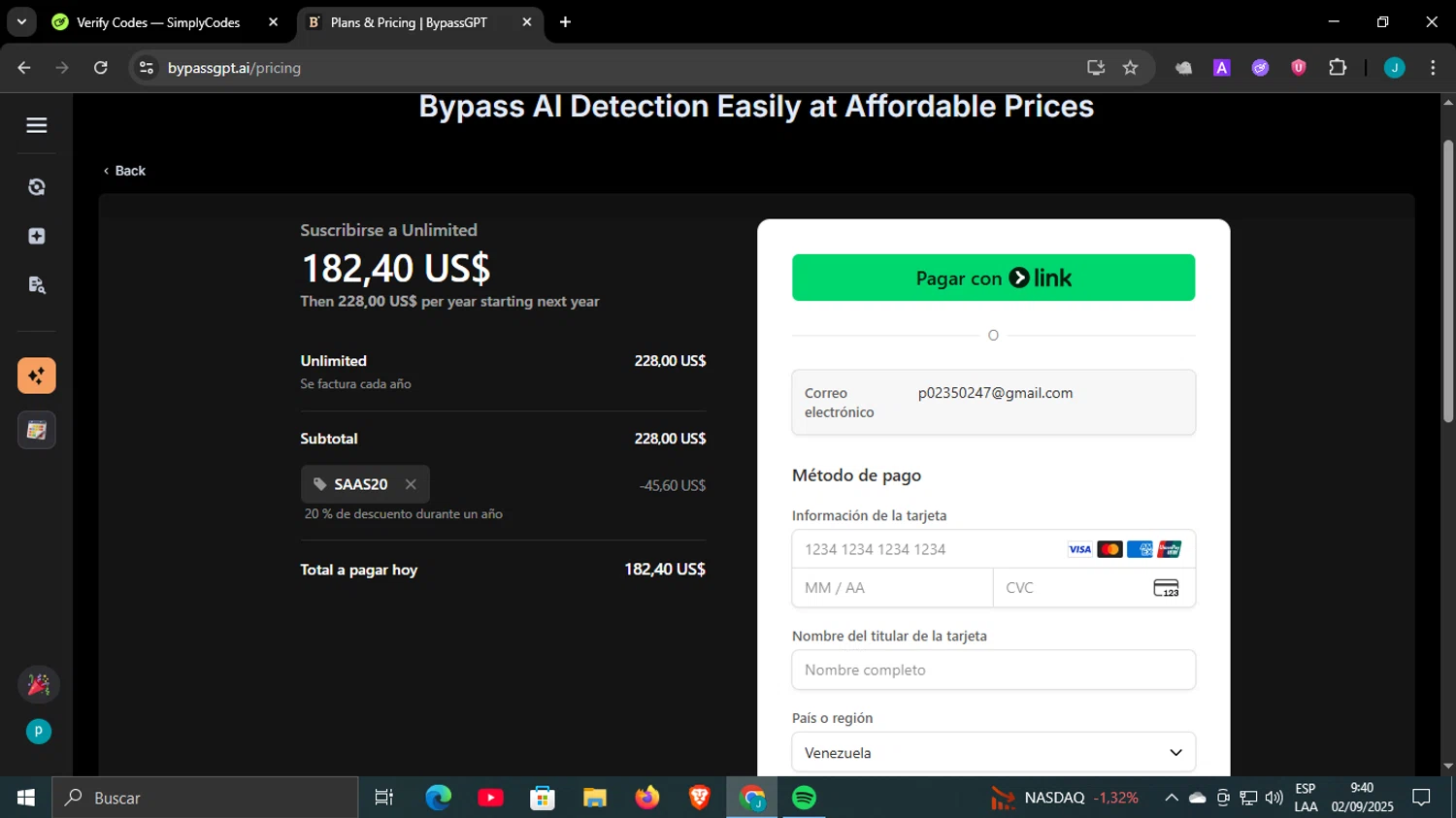Open Chrome three-dot menu
Screen dimensions: 1456x818
[x=1433, y=68]
